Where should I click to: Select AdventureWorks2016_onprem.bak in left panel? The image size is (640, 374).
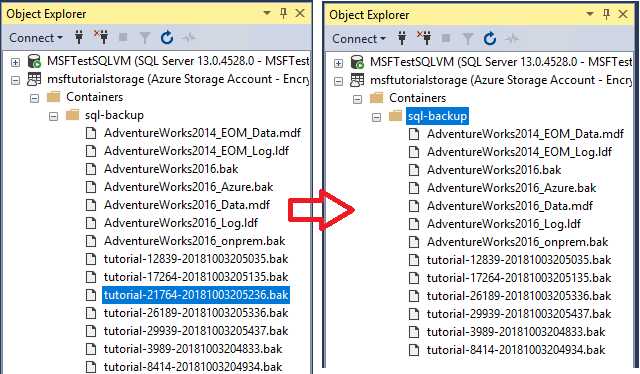click(194, 241)
